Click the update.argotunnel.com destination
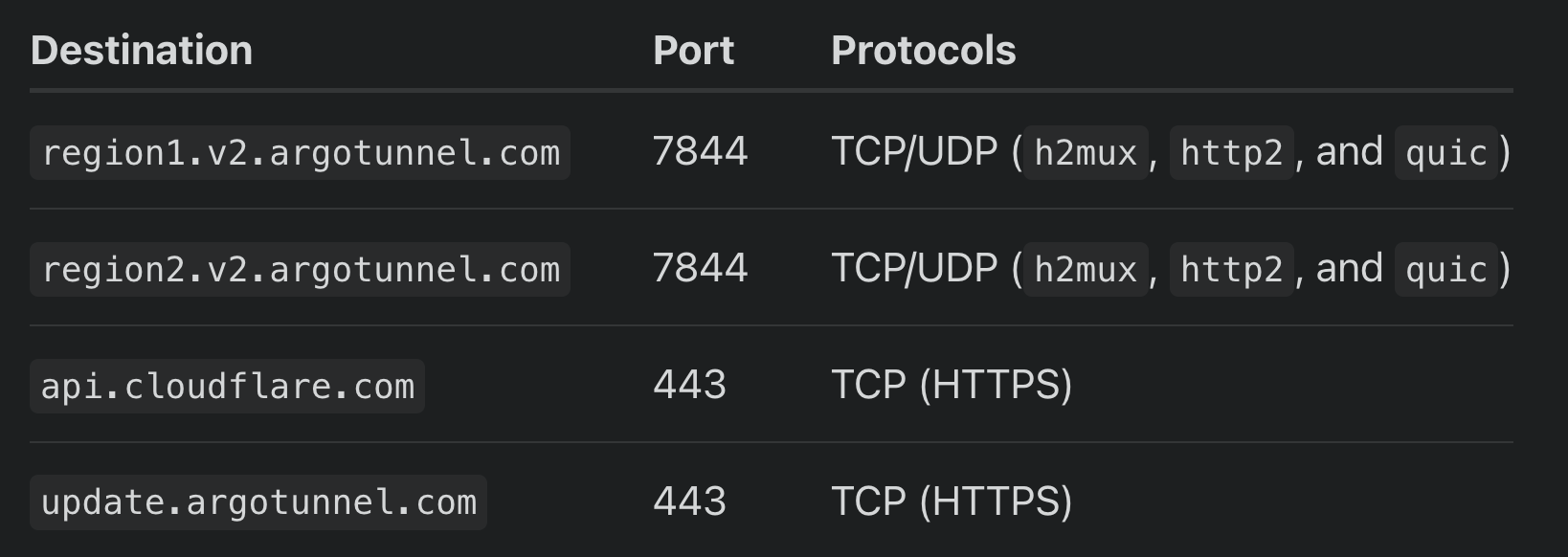 258,503
